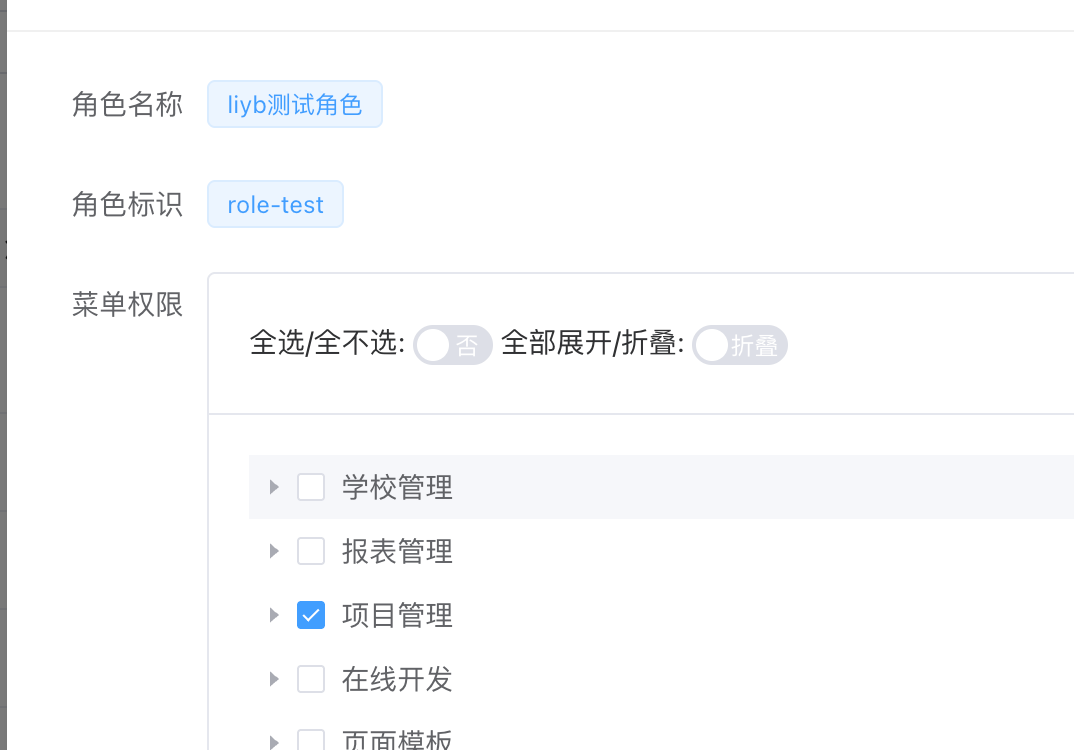
Task: Check the 在线开发 checkbox
Action: tap(311, 679)
